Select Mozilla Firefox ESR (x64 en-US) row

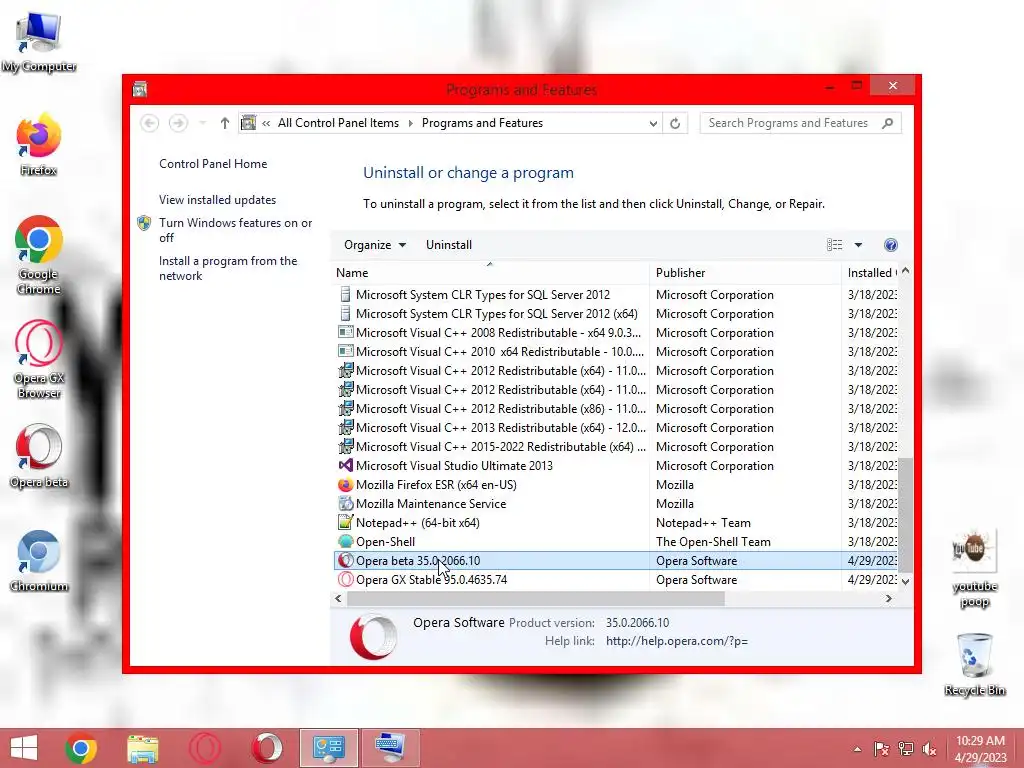[616, 485]
